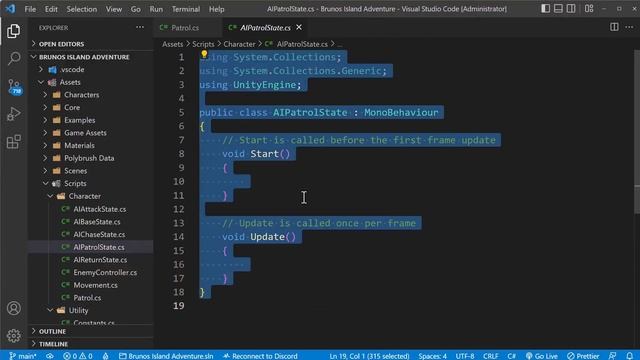Open the Selection menu
640x360 pixels.
[x=82, y=9]
